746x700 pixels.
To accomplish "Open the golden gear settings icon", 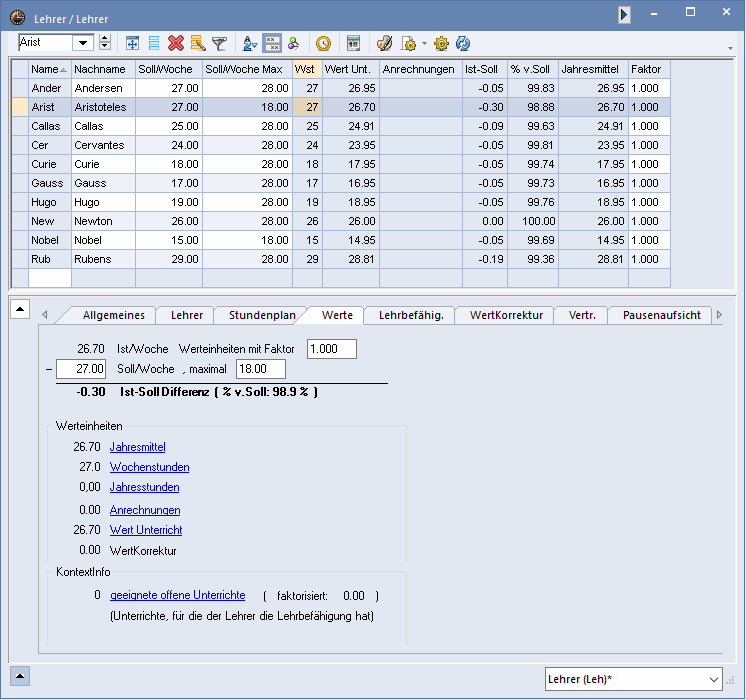I will point(441,43).
